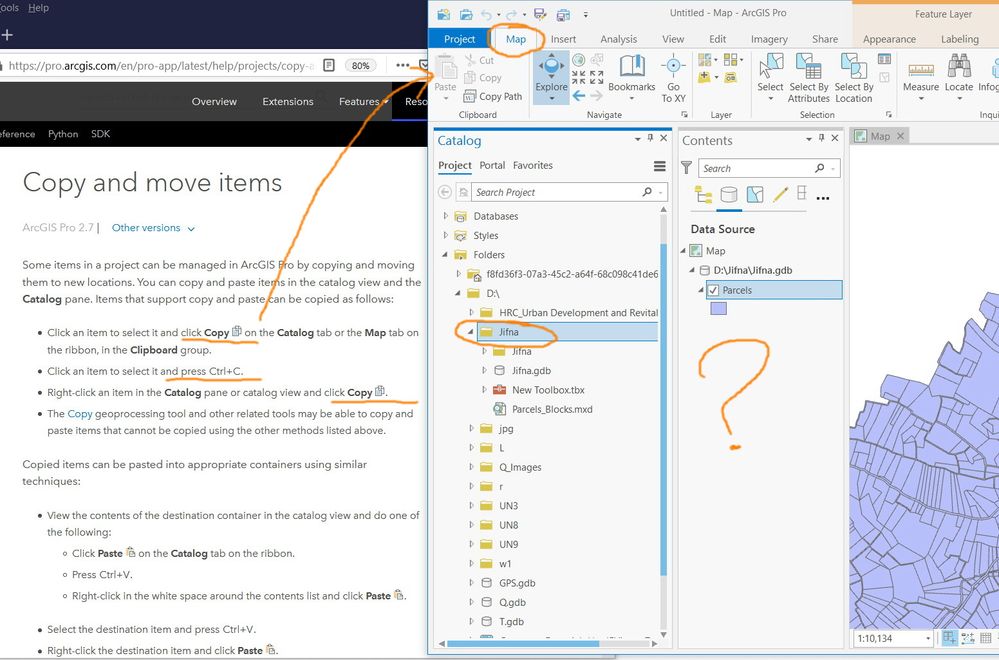This screenshot has height=660, width=999.
Task: Click the Copy geoprocessing tool link
Action: point(80,413)
